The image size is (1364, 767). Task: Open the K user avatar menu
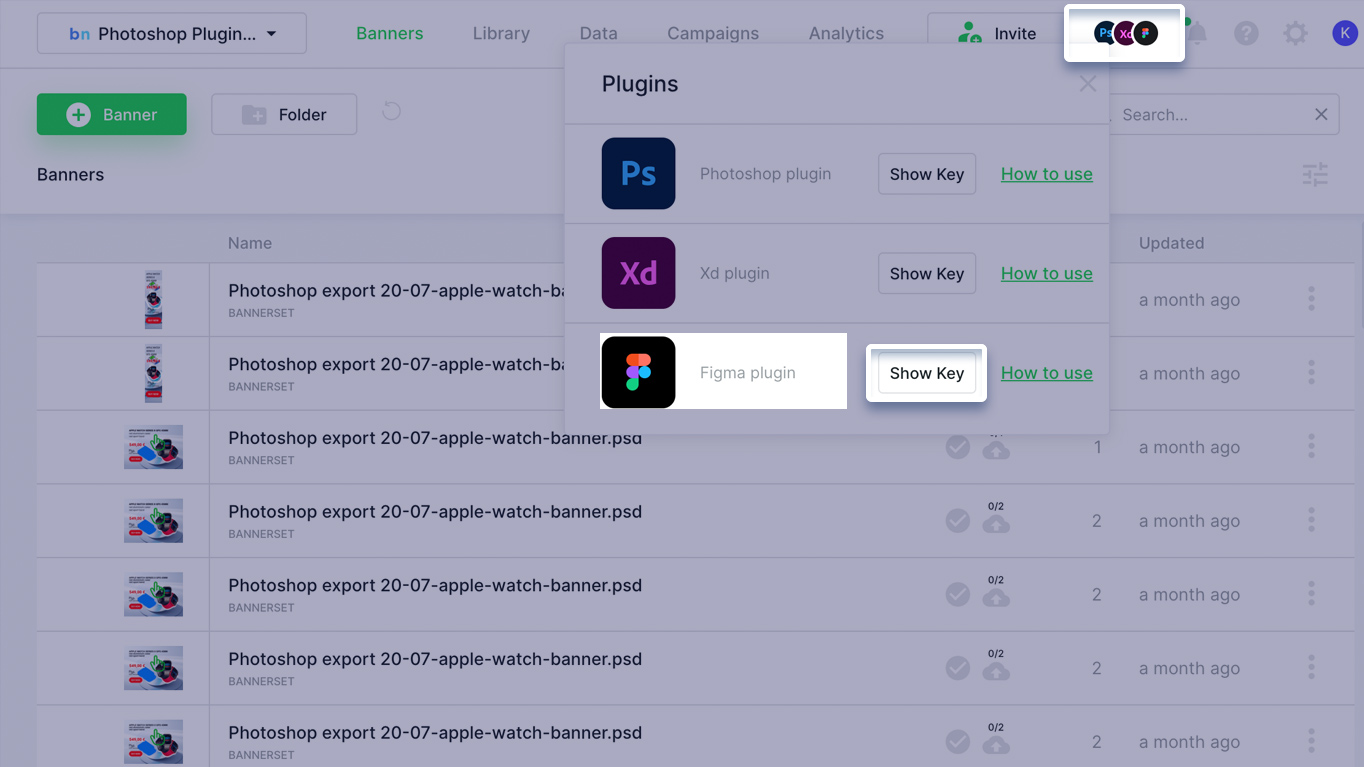click(1345, 34)
